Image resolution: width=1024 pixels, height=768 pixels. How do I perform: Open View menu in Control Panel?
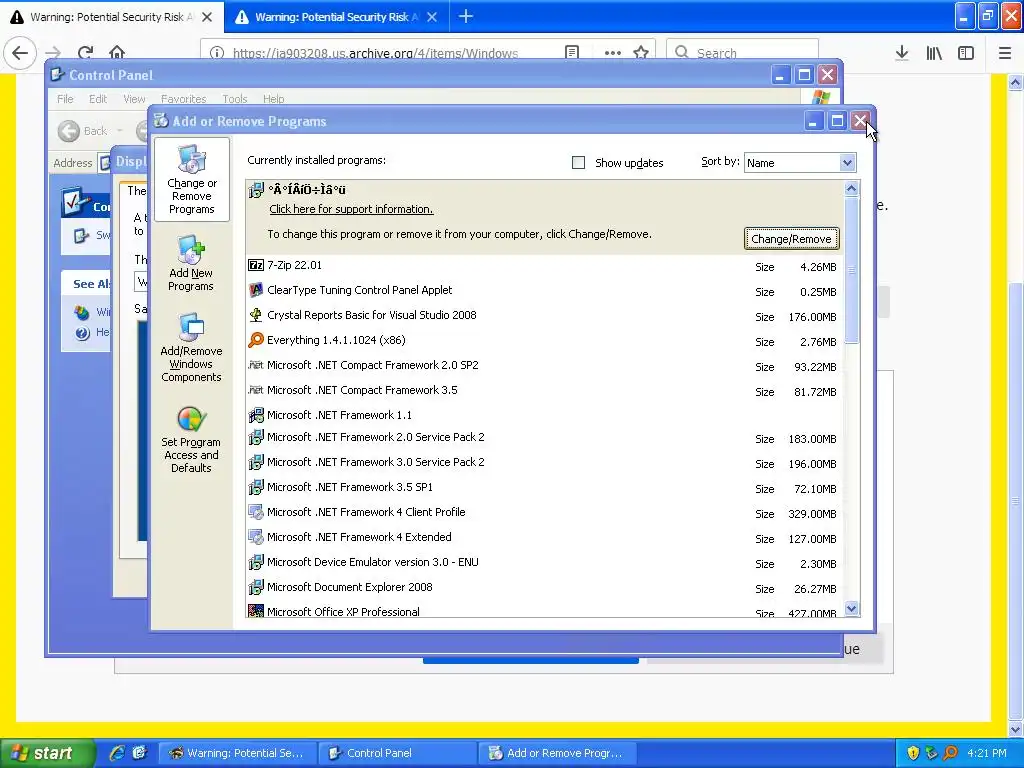pos(134,99)
